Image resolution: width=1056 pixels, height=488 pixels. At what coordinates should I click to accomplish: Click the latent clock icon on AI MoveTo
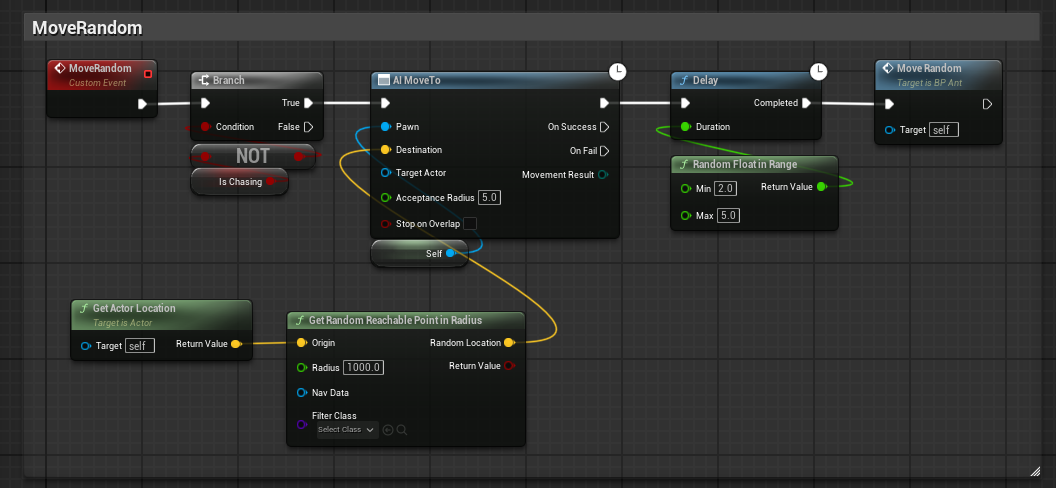(x=618, y=71)
